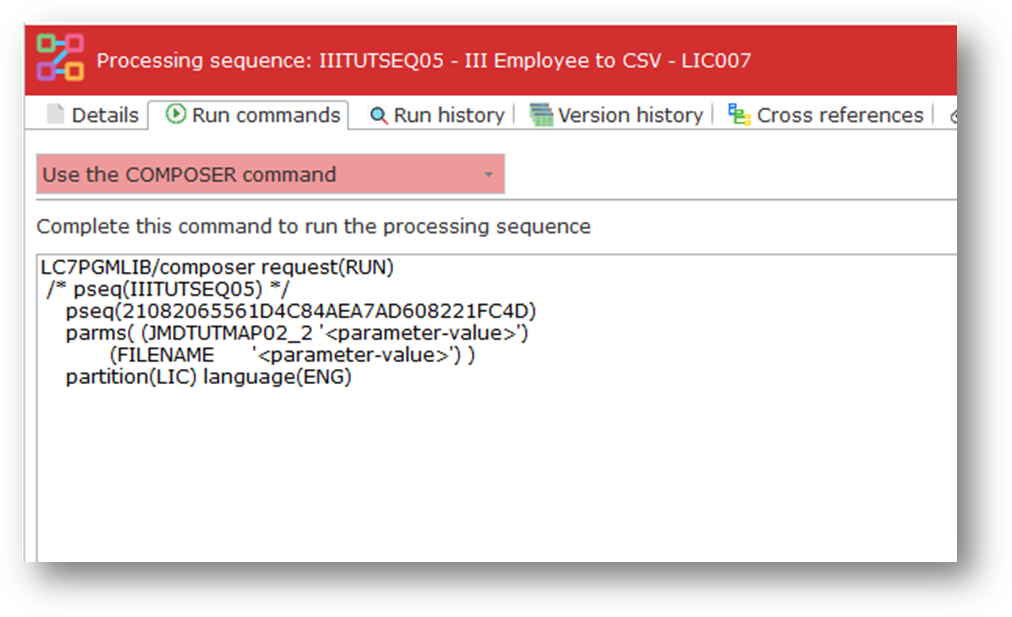The height and width of the screenshot is (617, 1012).
Task: Click the green Run commands play icon
Action: coord(176,114)
